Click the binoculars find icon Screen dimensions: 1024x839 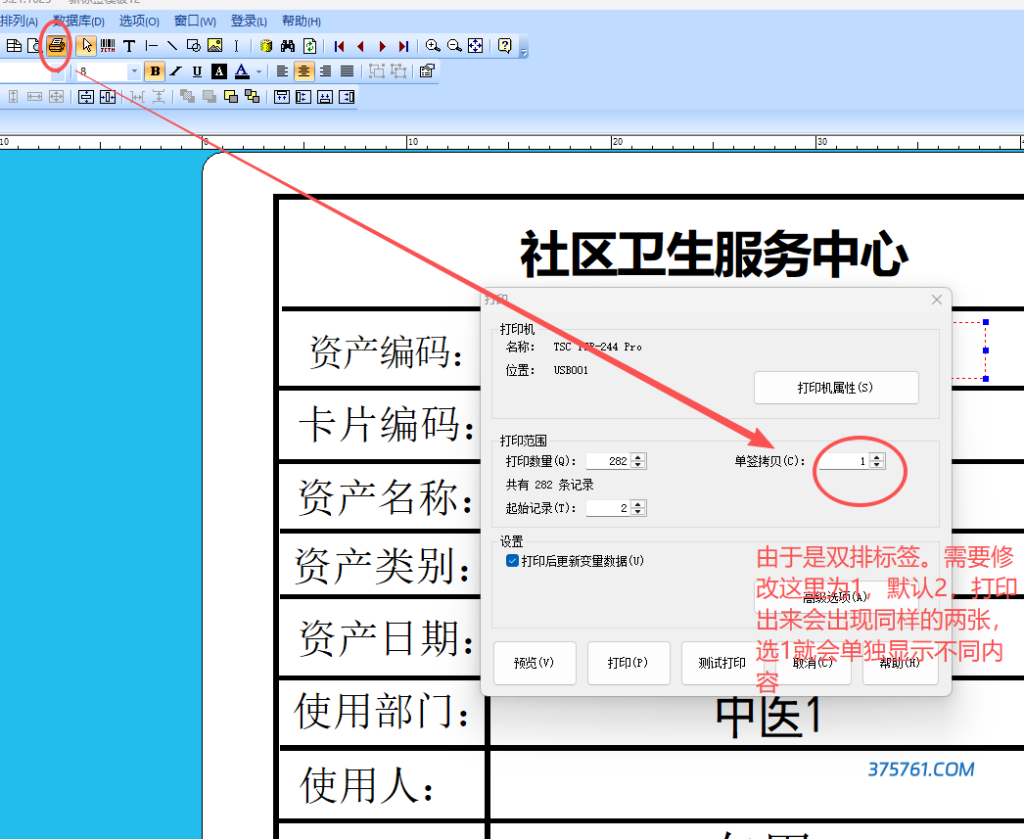(x=288, y=45)
